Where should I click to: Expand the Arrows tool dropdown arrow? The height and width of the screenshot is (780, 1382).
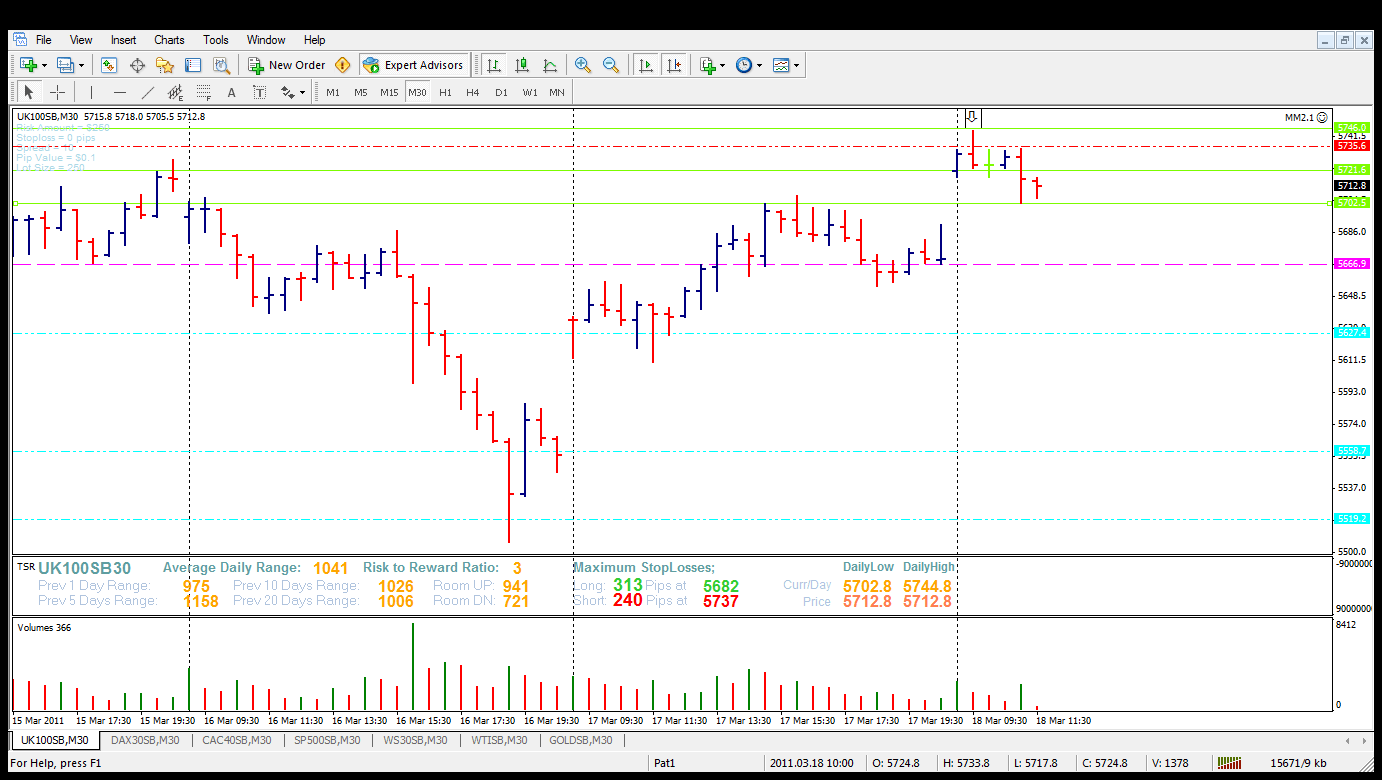(303, 93)
